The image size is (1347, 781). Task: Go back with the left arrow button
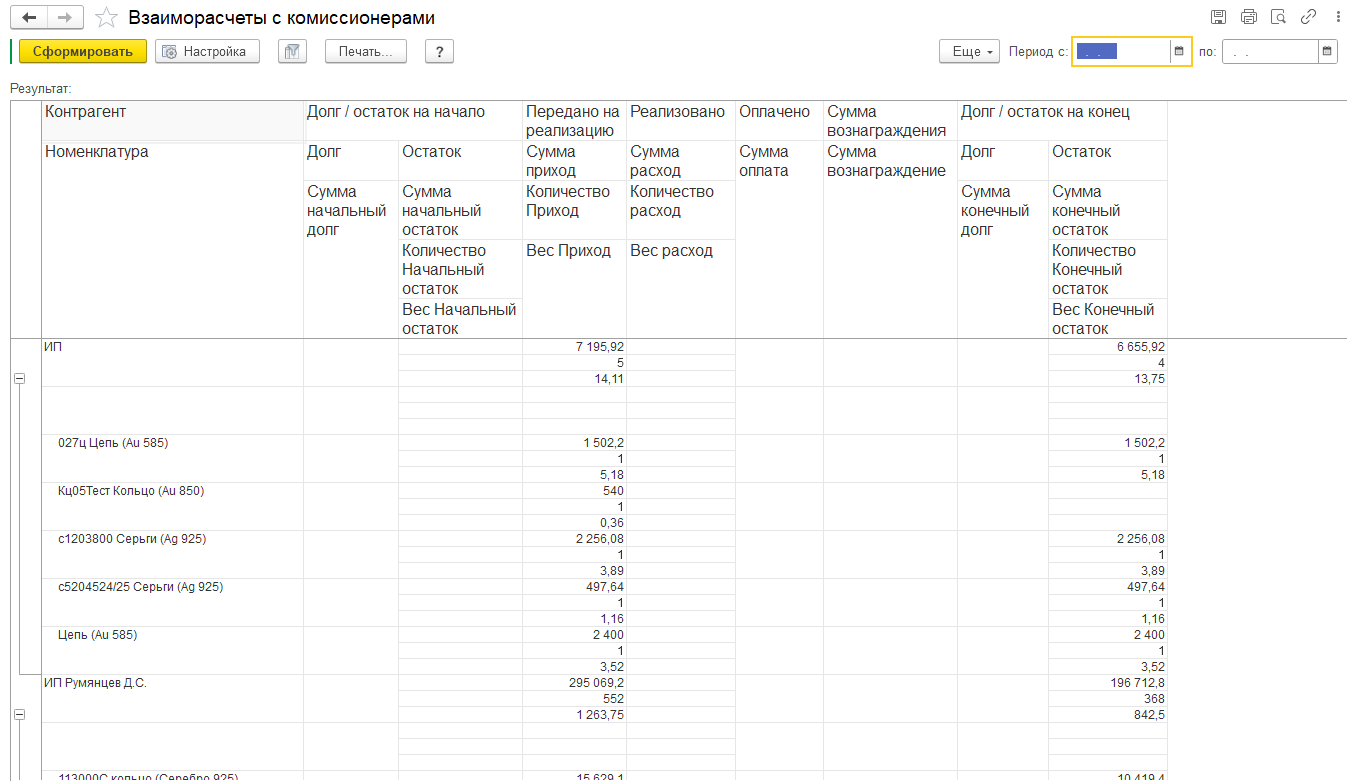coord(28,18)
